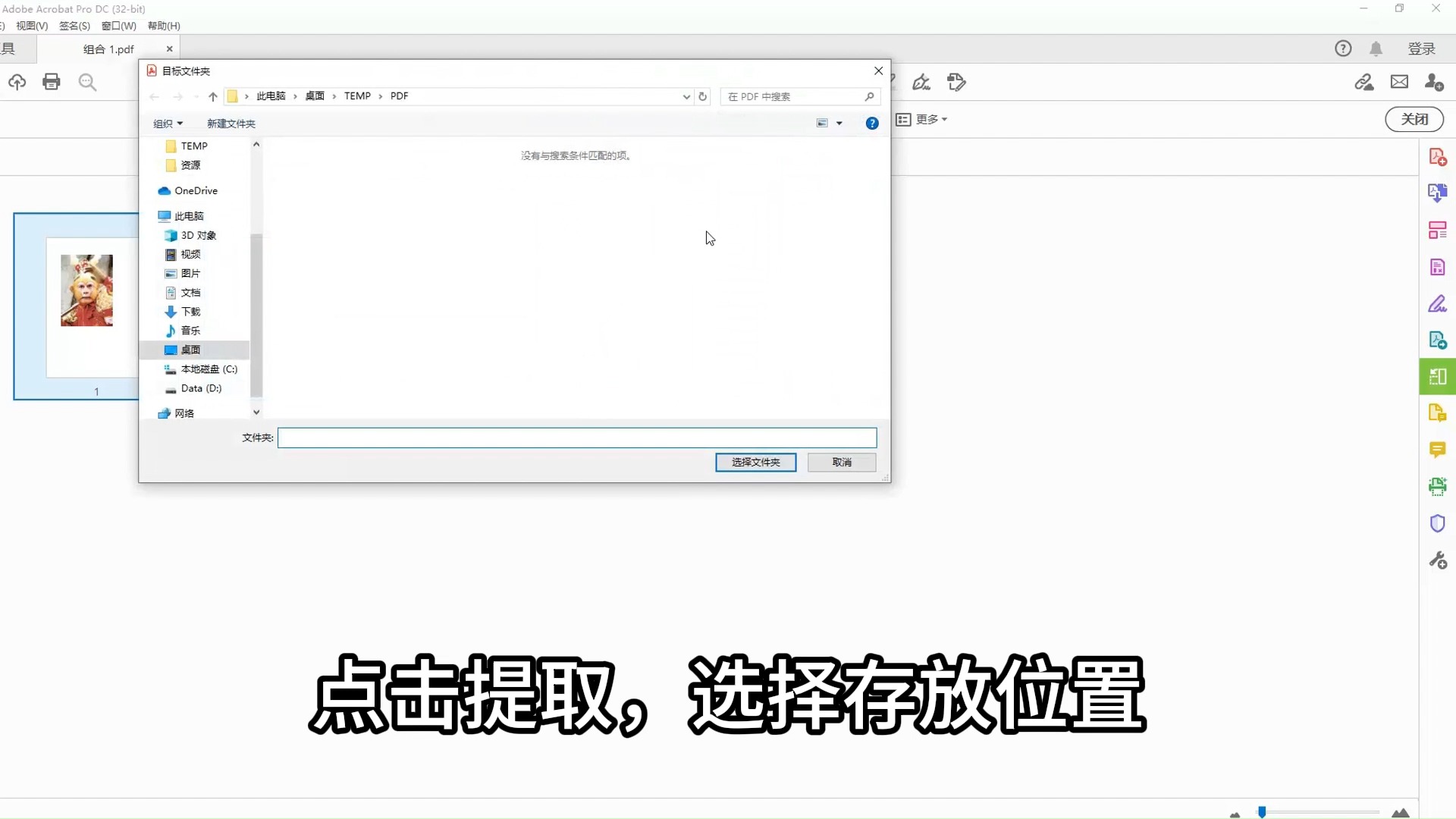Expand the view options arrow in the dialog
The height and width of the screenshot is (819, 1456).
pyautogui.click(x=840, y=123)
